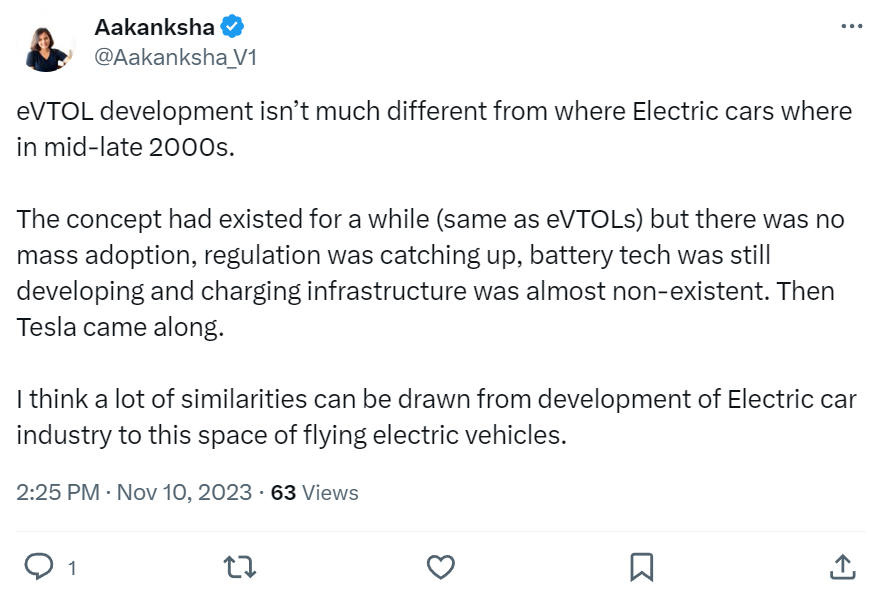Like the tweet with the heart icon

(x=440, y=567)
